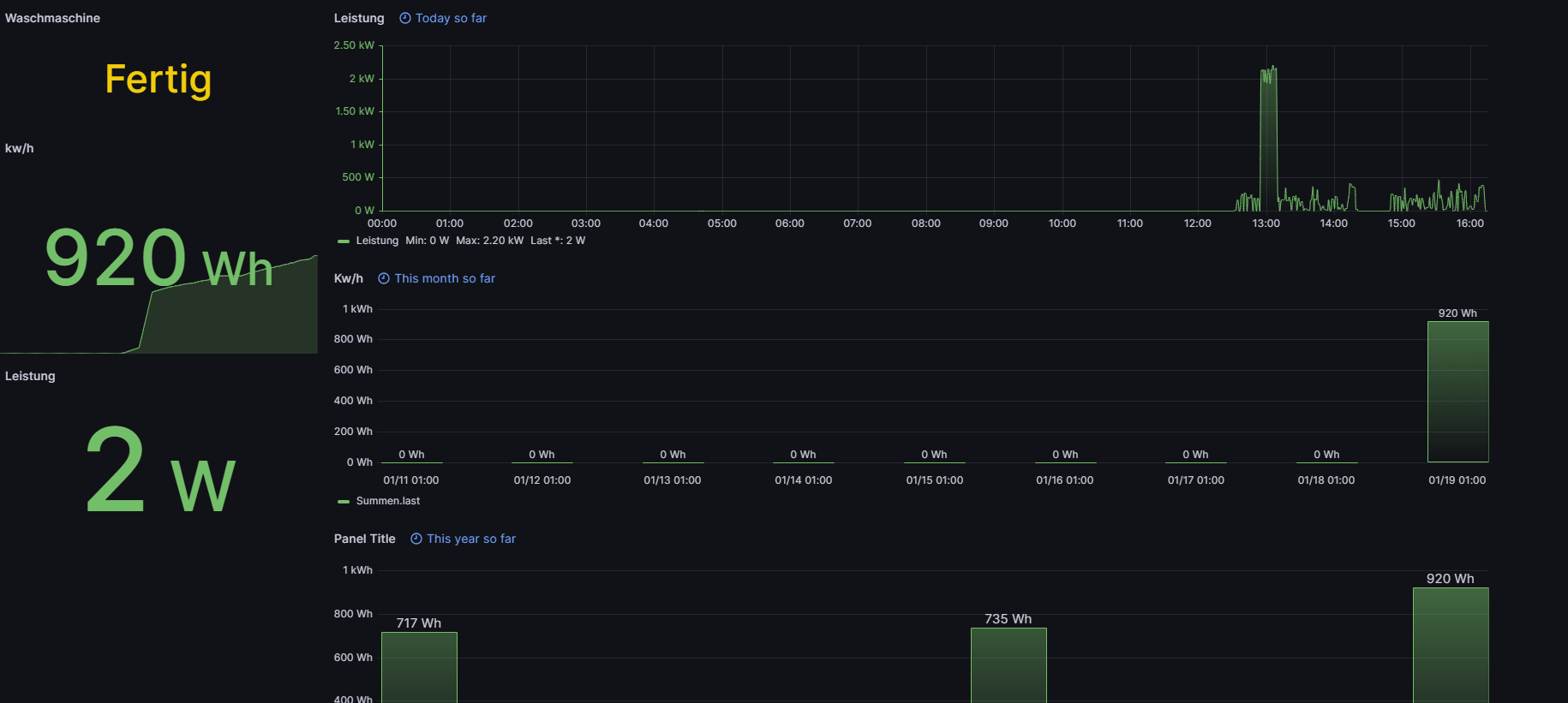Toggle the Summen.last series label in legend
Viewport: 1568px width, 703px height.
[388, 501]
